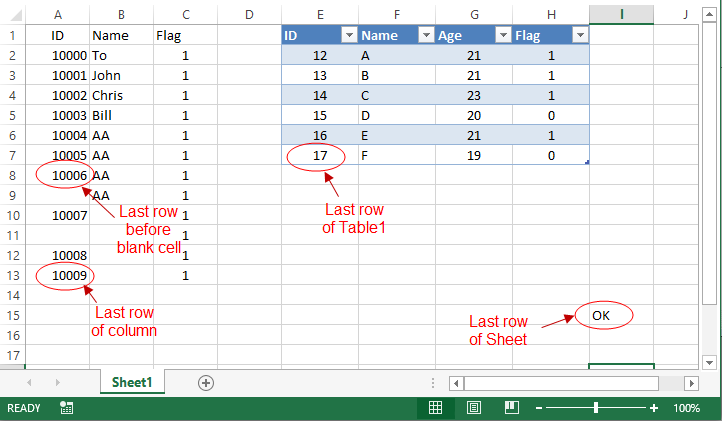
Task: Open the Age column filter dropdown
Action: pos(503,35)
